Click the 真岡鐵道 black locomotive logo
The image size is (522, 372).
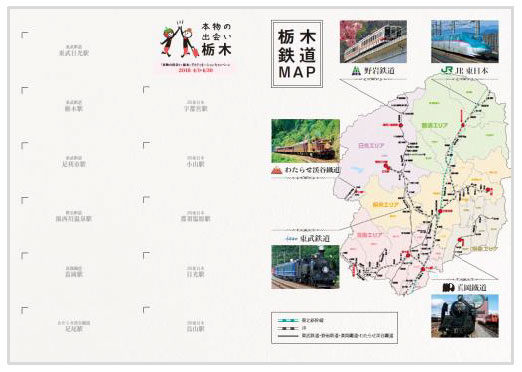click(449, 287)
